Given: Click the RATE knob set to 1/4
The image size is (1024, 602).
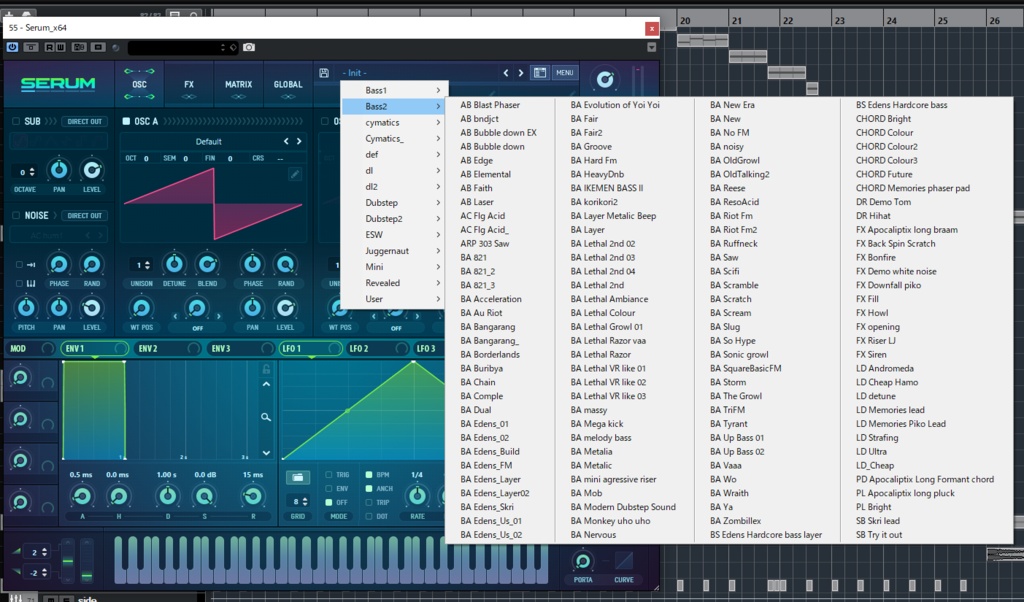Looking at the screenshot, I should (x=417, y=495).
